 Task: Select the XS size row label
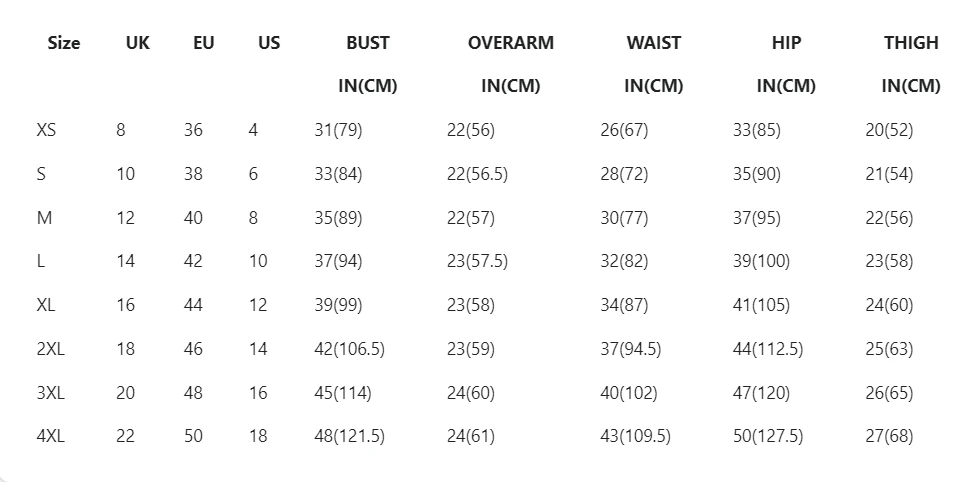tap(46, 130)
